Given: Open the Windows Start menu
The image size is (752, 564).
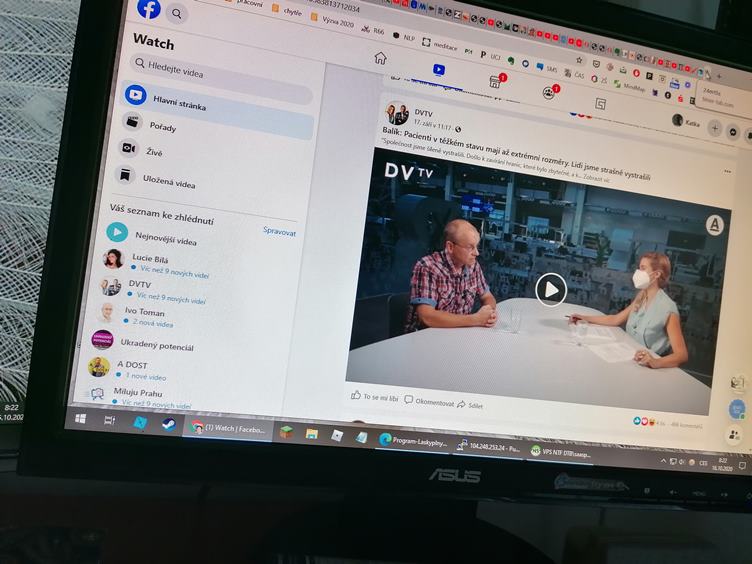Looking at the screenshot, I should (81, 418).
